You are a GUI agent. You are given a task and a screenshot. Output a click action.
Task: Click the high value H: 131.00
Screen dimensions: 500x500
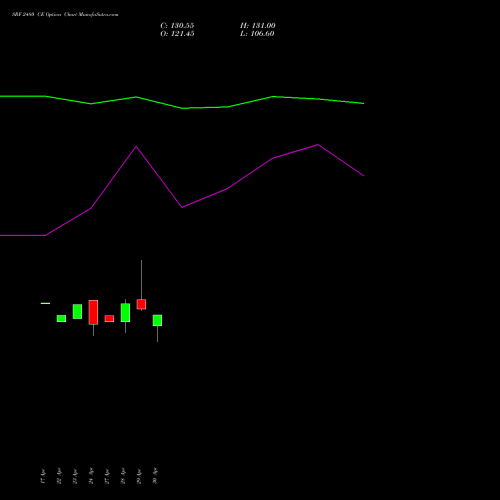[x=258, y=26]
